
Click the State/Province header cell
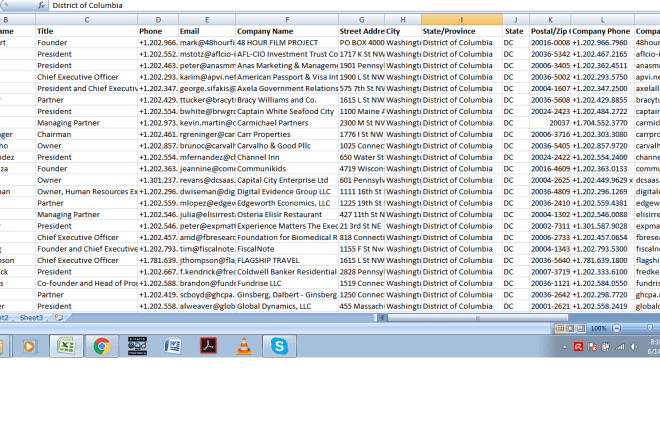point(462,31)
